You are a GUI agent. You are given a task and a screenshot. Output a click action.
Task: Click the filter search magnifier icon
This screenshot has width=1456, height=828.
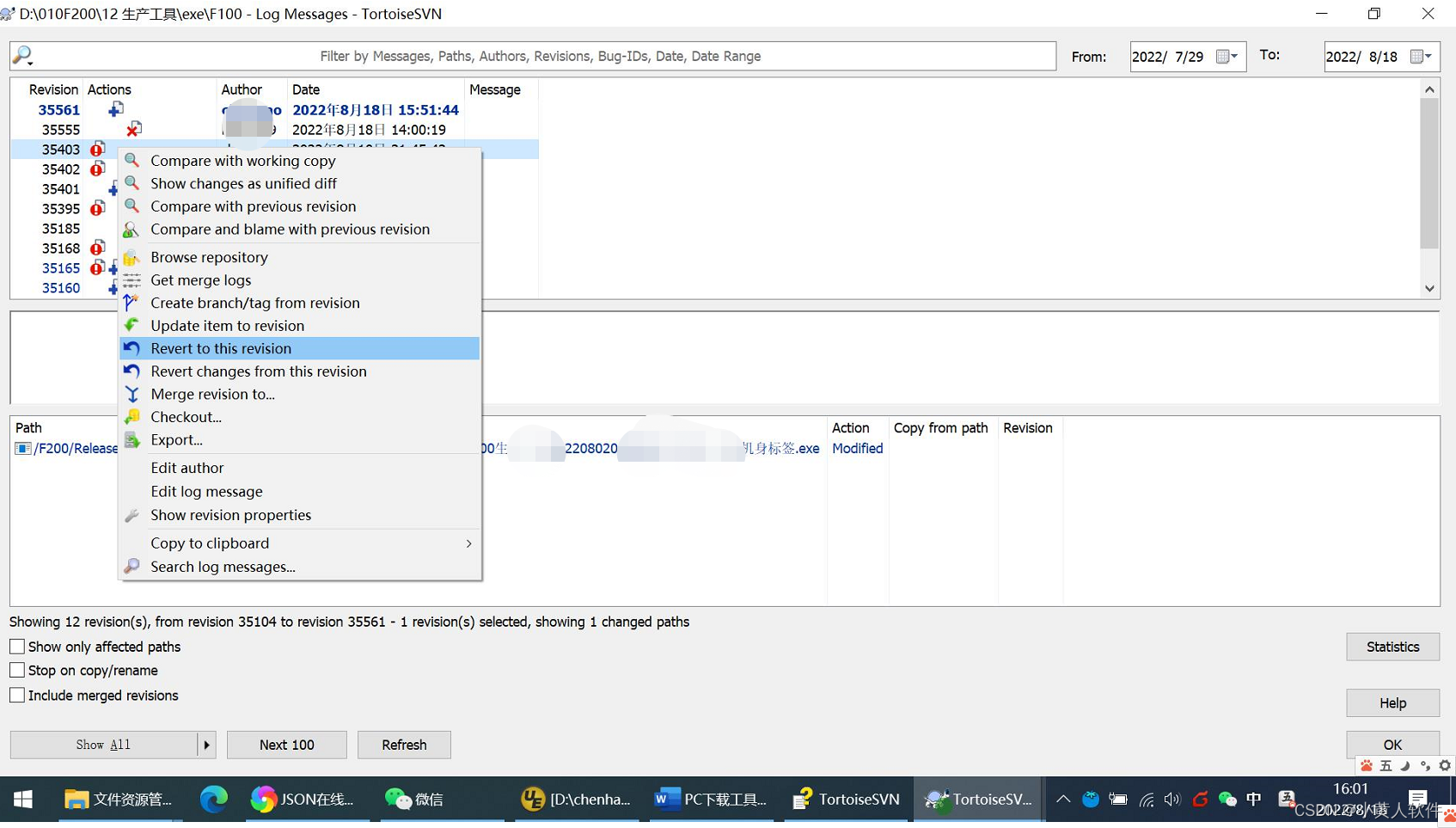click(x=23, y=56)
